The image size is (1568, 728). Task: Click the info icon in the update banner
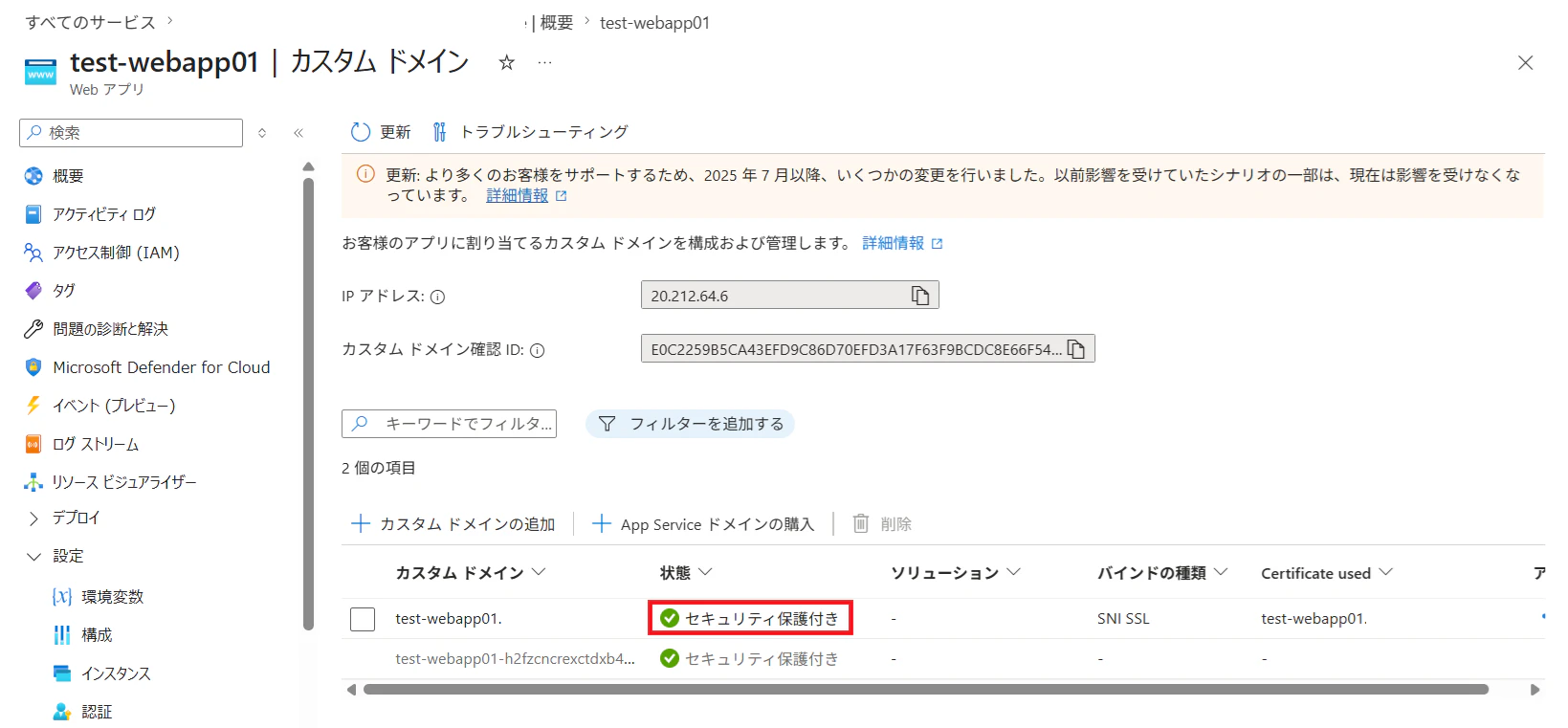coord(365,174)
